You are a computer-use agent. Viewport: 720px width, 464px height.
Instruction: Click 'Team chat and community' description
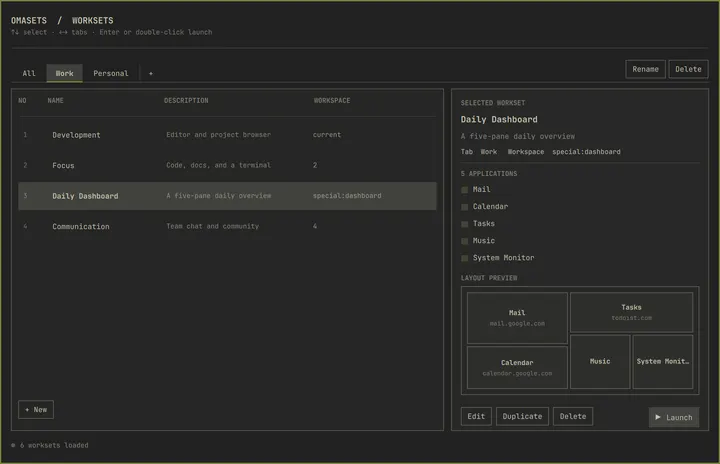point(213,226)
